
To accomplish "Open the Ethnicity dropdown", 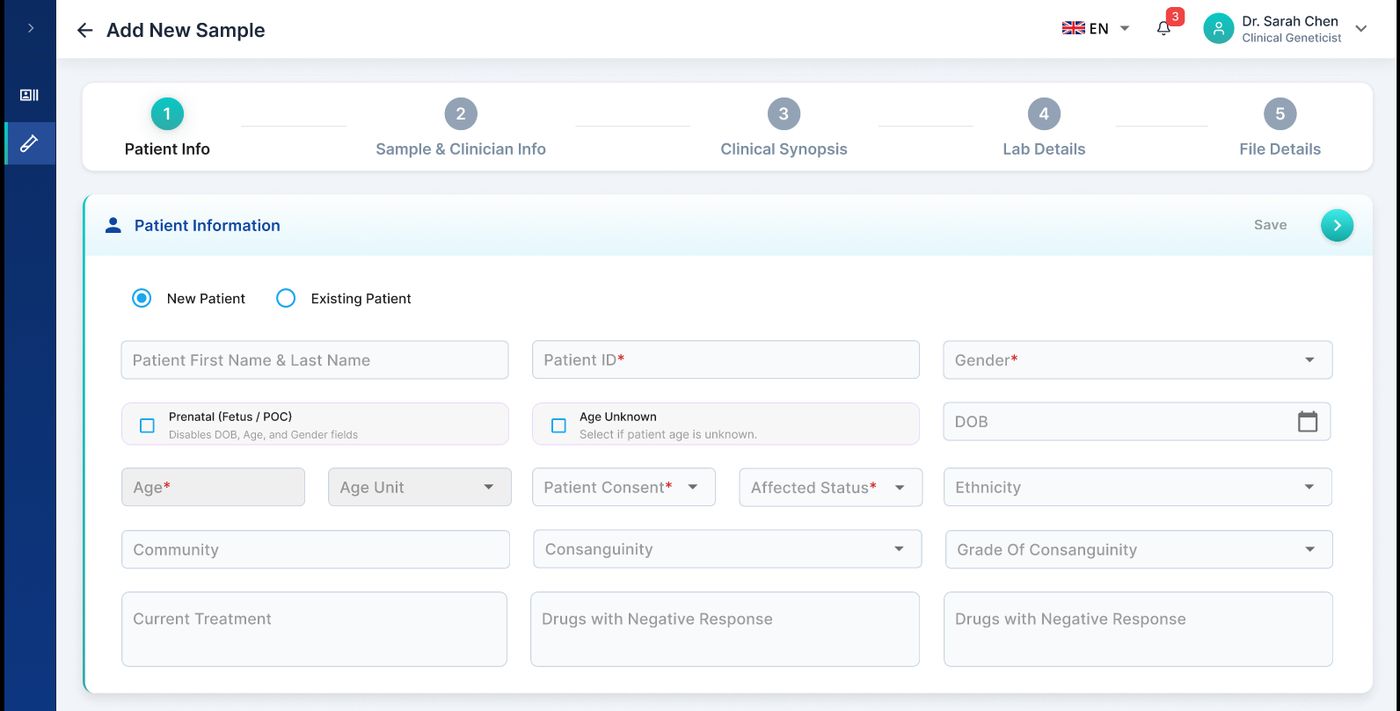I will click(x=1137, y=487).
